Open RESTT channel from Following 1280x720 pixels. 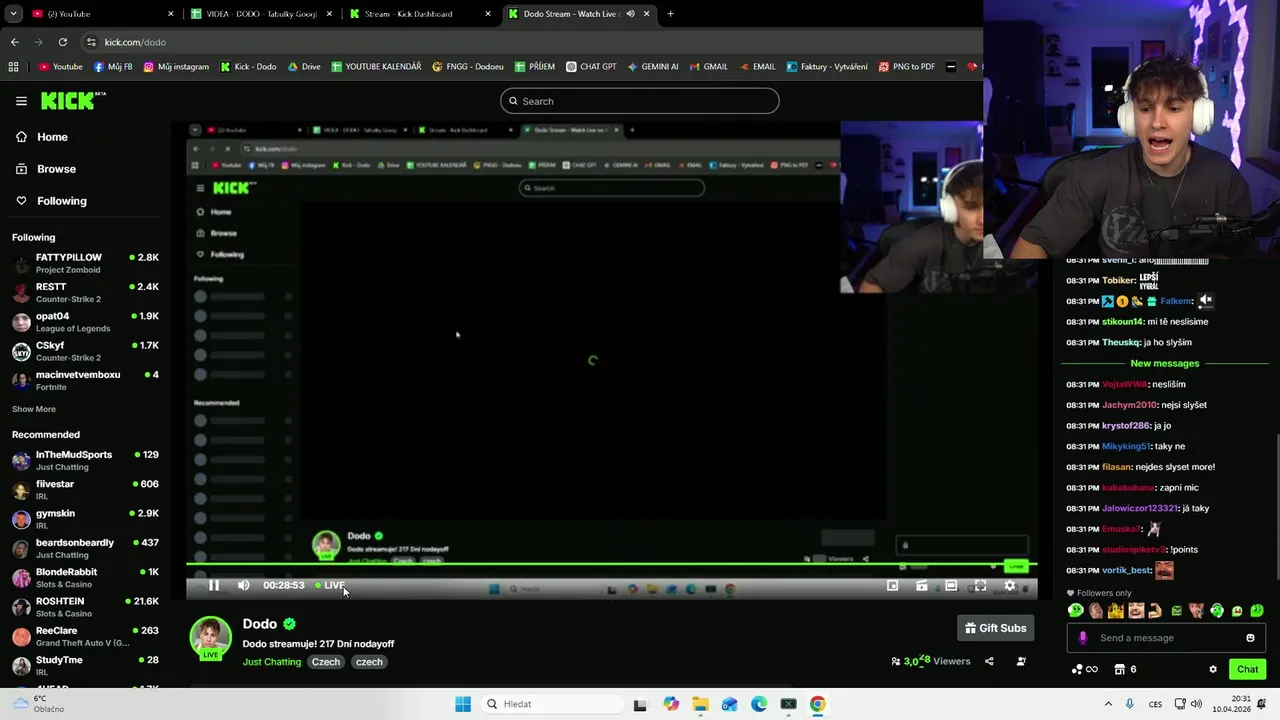pyautogui.click(x=86, y=292)
